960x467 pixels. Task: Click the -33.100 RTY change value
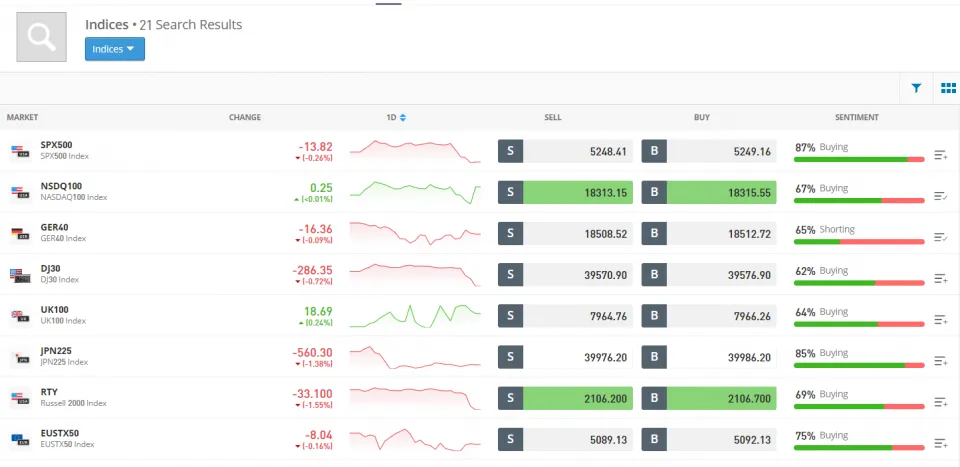(312, 394)
